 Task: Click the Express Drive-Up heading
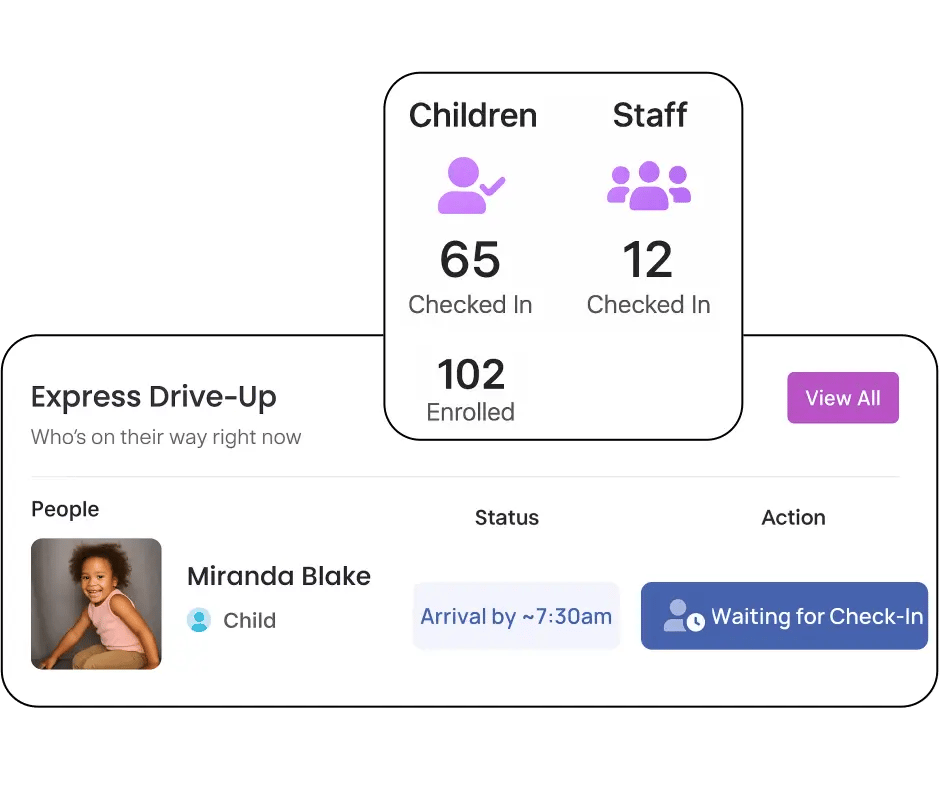[x=153, y=397]
